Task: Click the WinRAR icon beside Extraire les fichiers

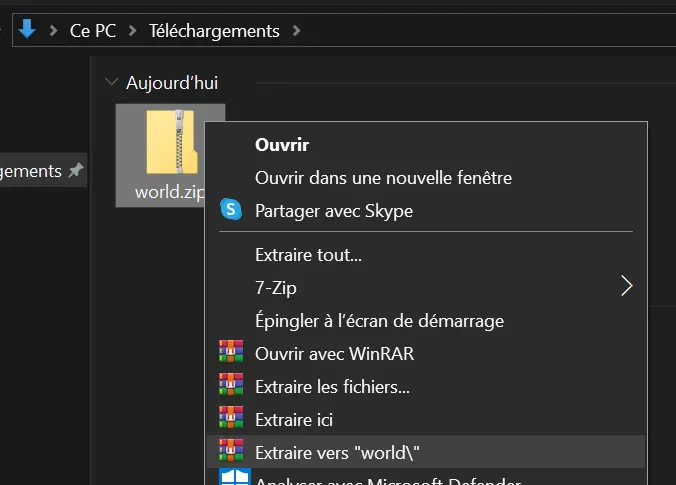Action: pyautogui.click(x=231, y=386)
